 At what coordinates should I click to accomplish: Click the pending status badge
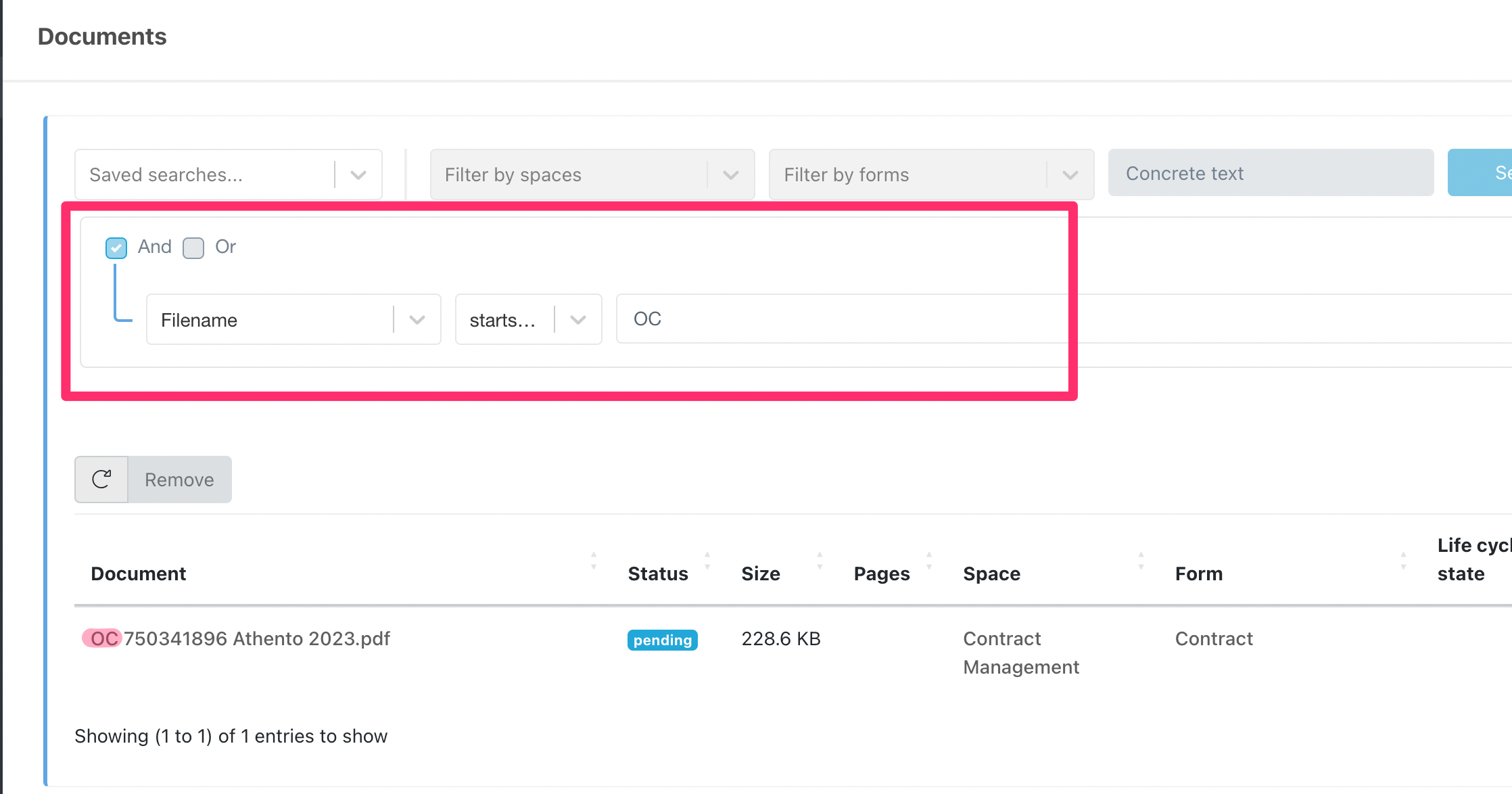[x=662, y=640]
